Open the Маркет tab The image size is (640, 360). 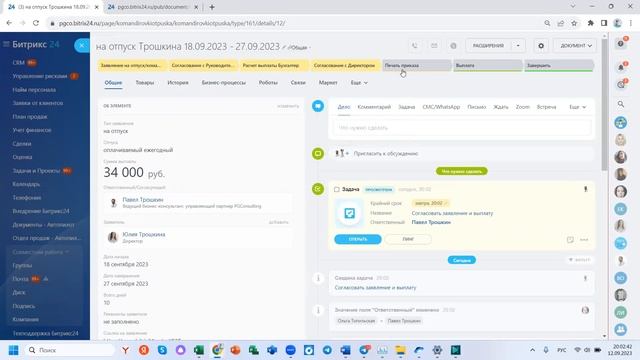tap(328, 82)
